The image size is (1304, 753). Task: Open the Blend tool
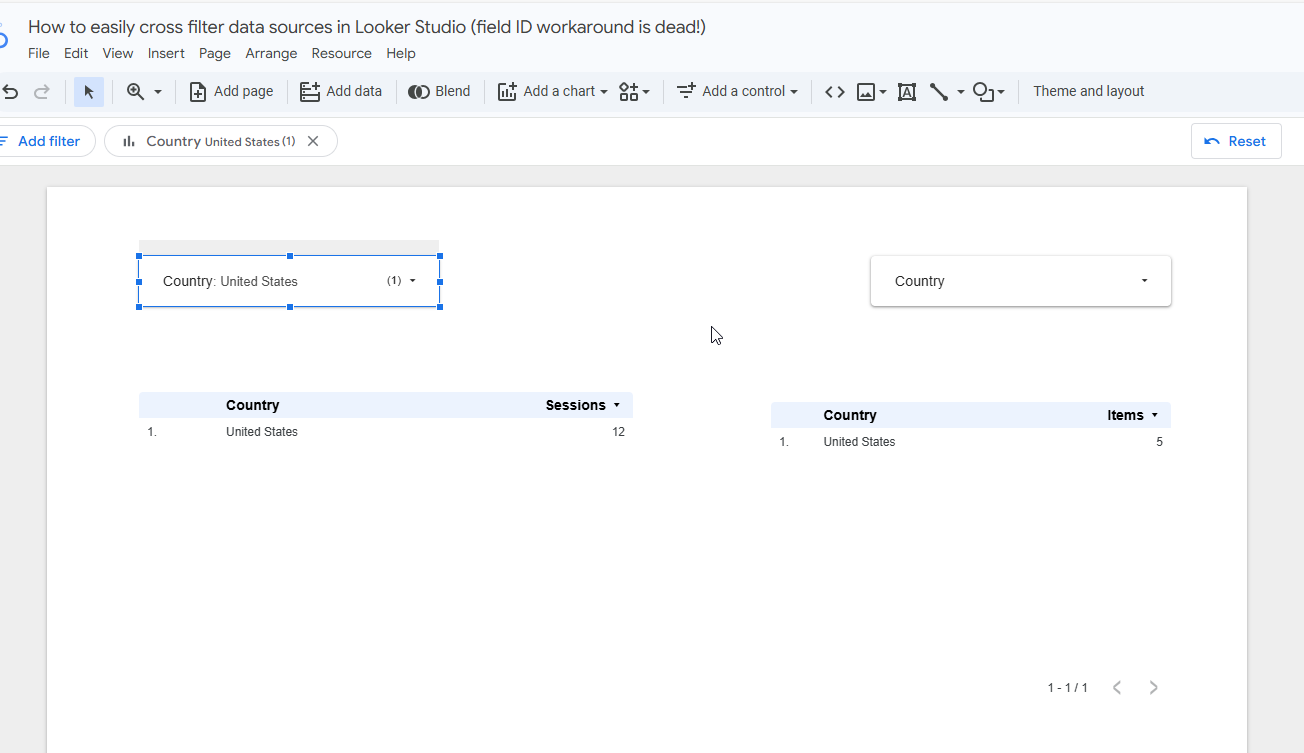click(x=439, y=91)
